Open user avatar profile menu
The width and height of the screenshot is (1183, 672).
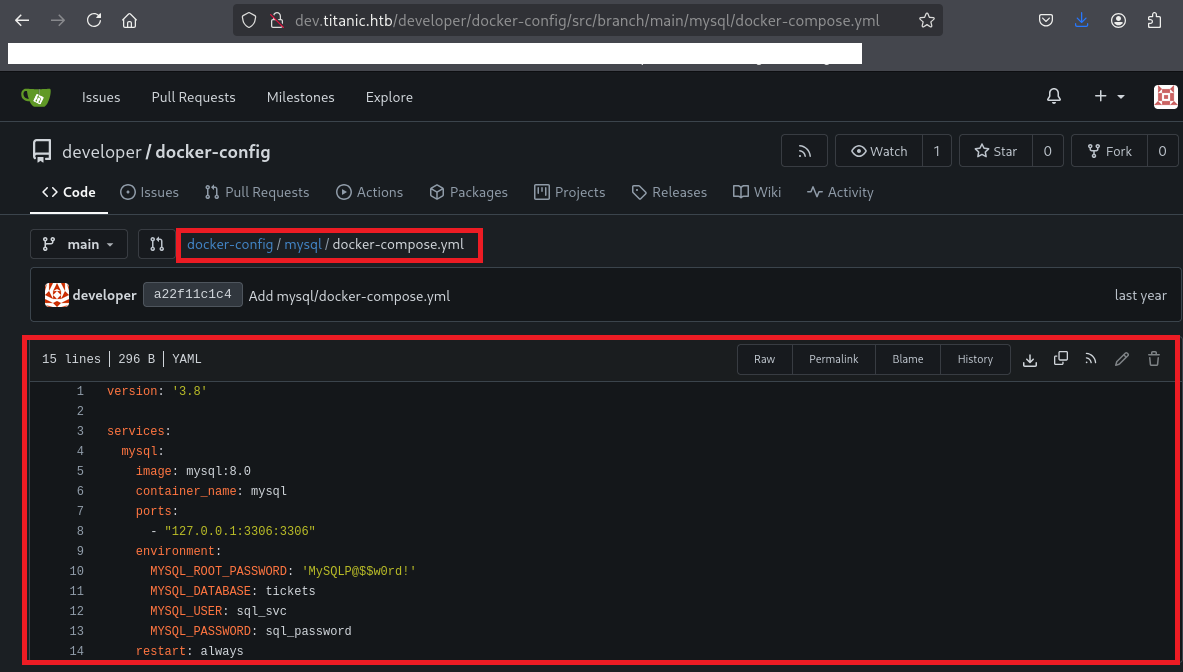[x=1165, y=97]
